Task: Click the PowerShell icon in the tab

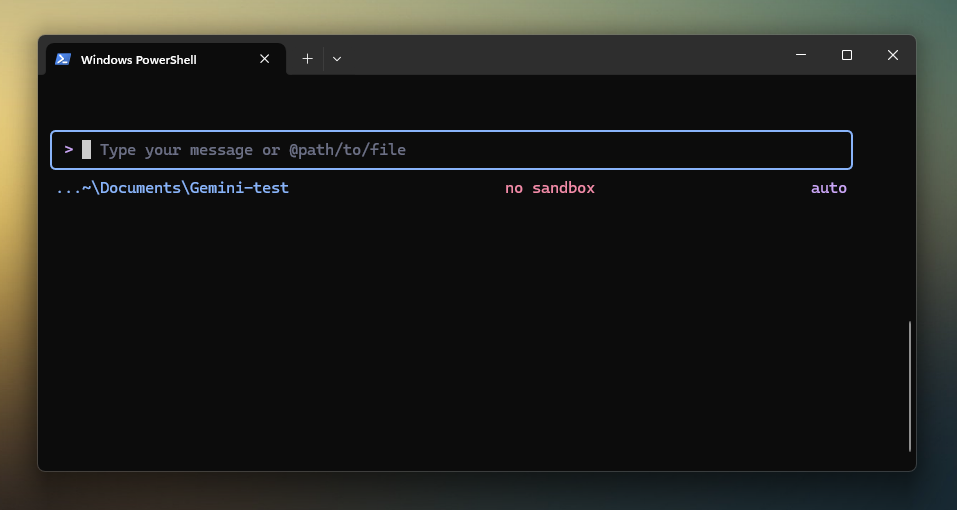Action: coord(63,59)
